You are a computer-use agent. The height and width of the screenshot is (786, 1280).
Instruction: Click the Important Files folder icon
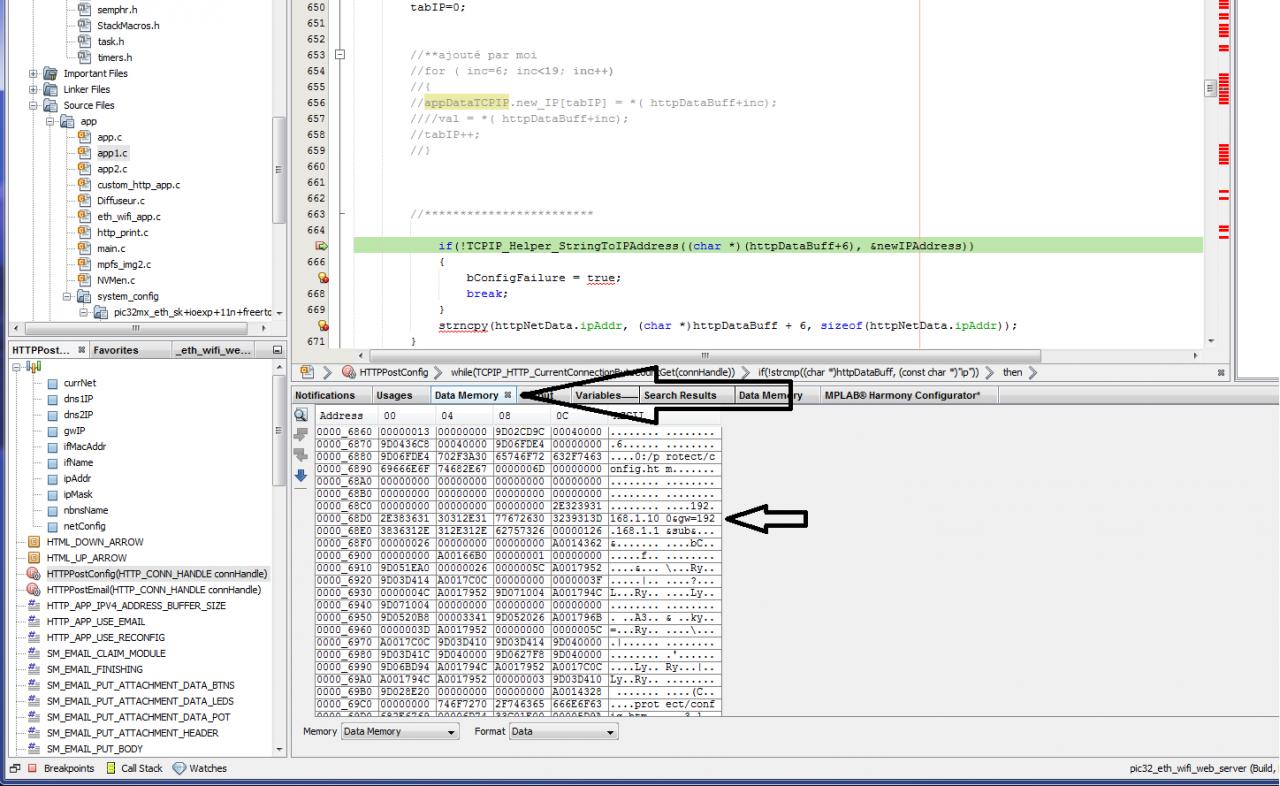click(x=50, y=73)
